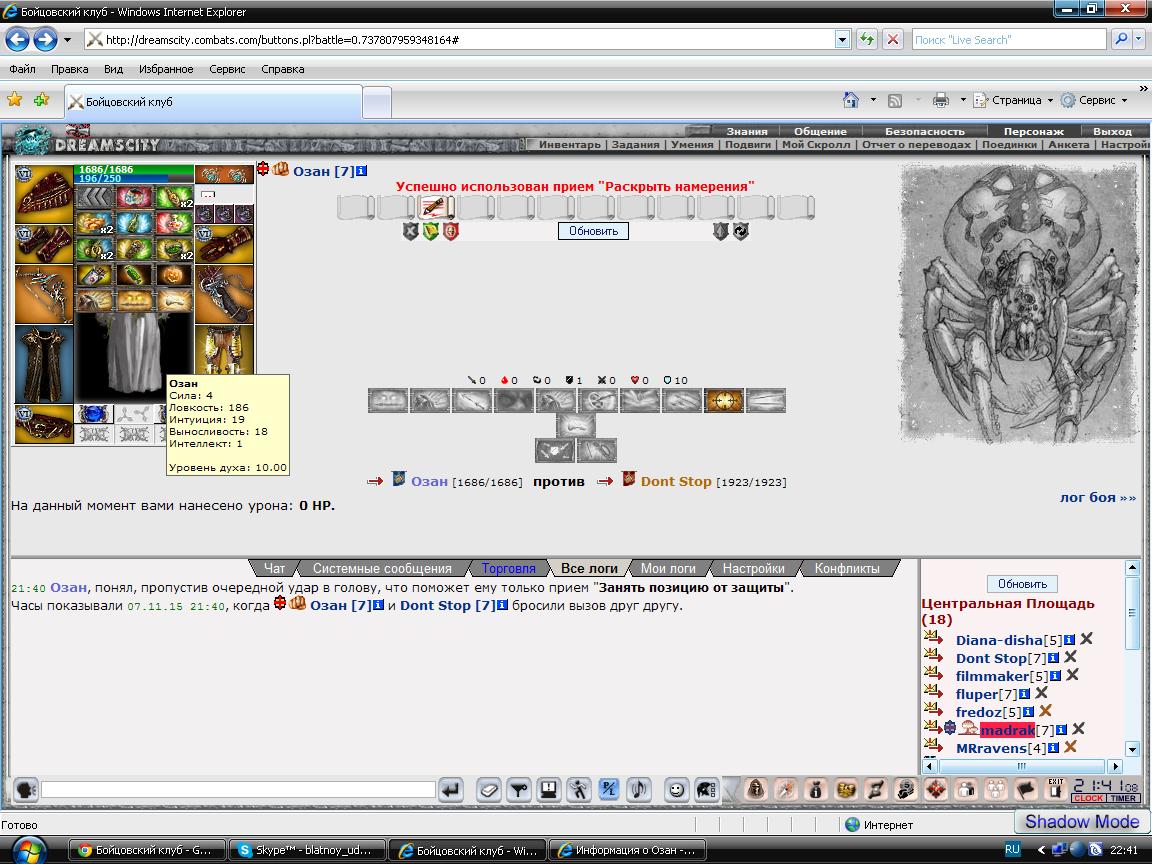Click the EXIT door icon
This screenshot has height=864, width=1152.
tap(1056, 789)
